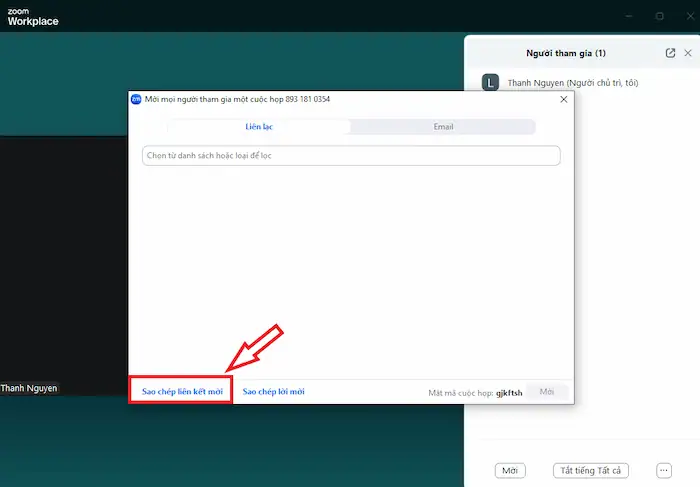Maximize the Zoom Workplace window
The height and width of the screenshot is (487, 700).
(x=659, y=16)
